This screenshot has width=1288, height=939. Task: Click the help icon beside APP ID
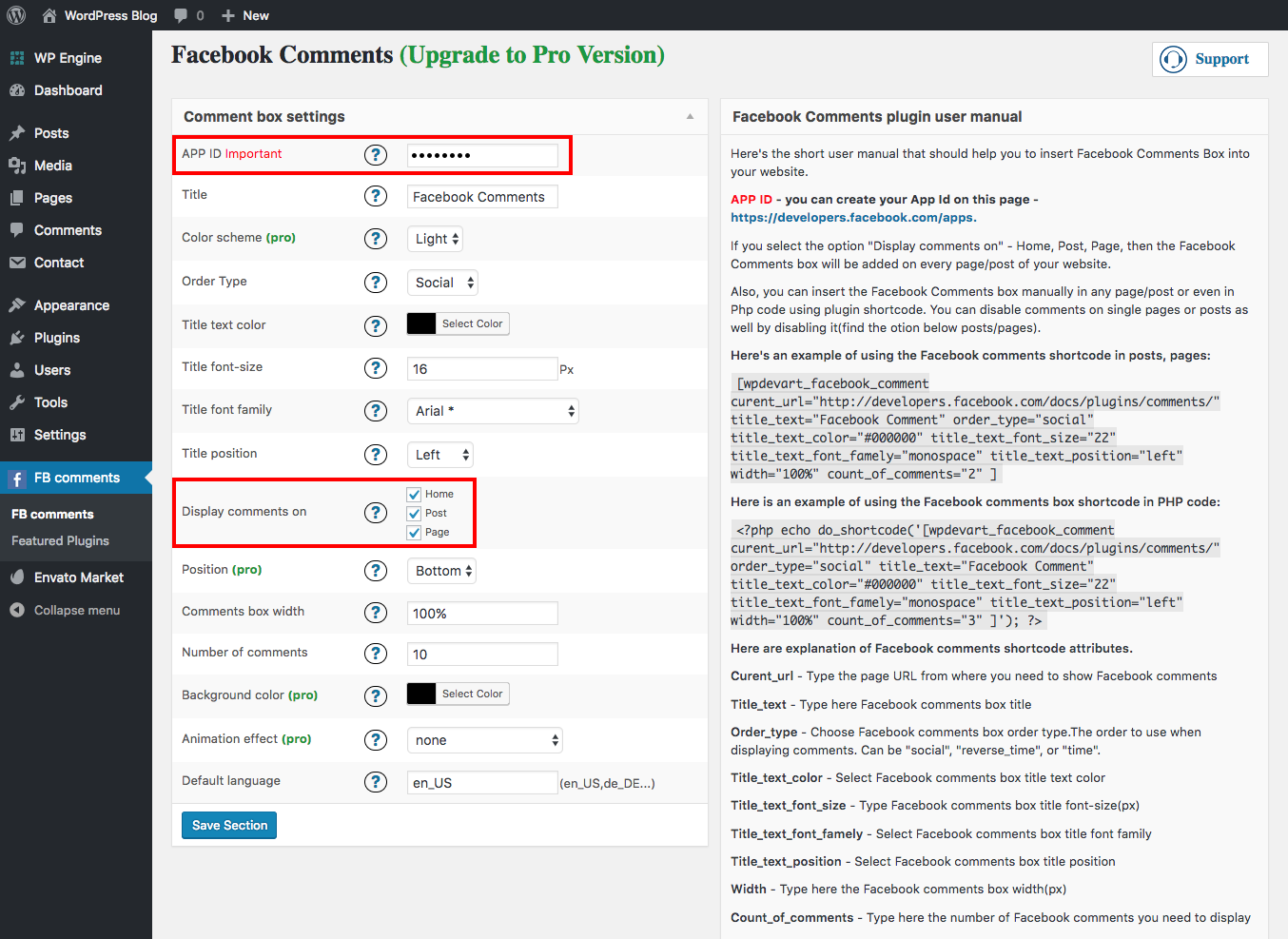(x=376, y=155)
